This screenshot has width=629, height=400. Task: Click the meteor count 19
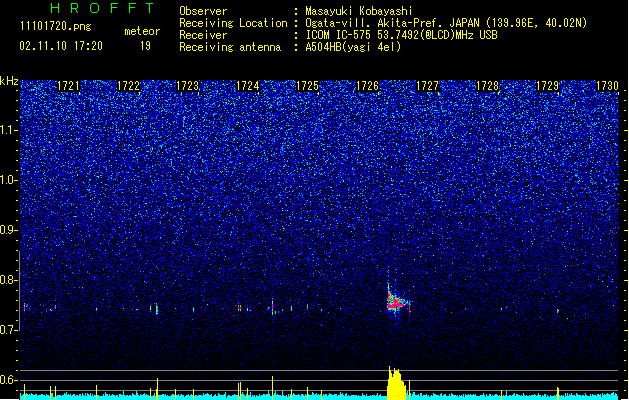tap(145, 46)
